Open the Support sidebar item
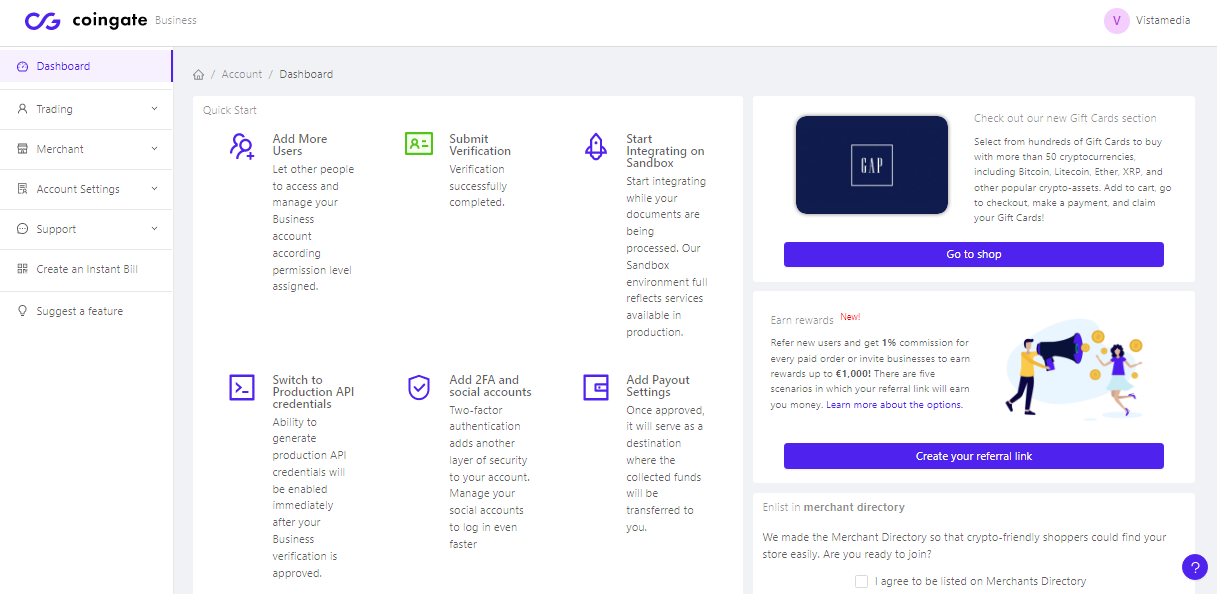Screen dimensions: 1217x594 coord(86,229)
